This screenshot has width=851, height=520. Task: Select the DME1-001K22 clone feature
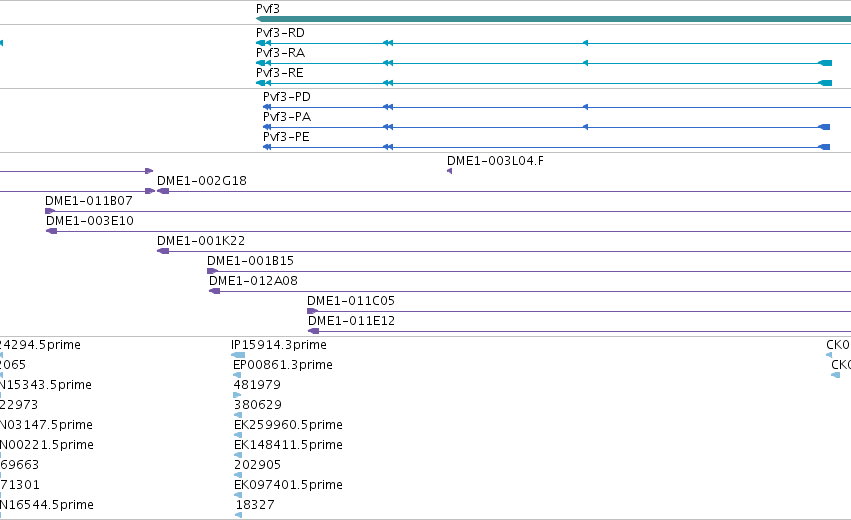[x=504, y=251]
